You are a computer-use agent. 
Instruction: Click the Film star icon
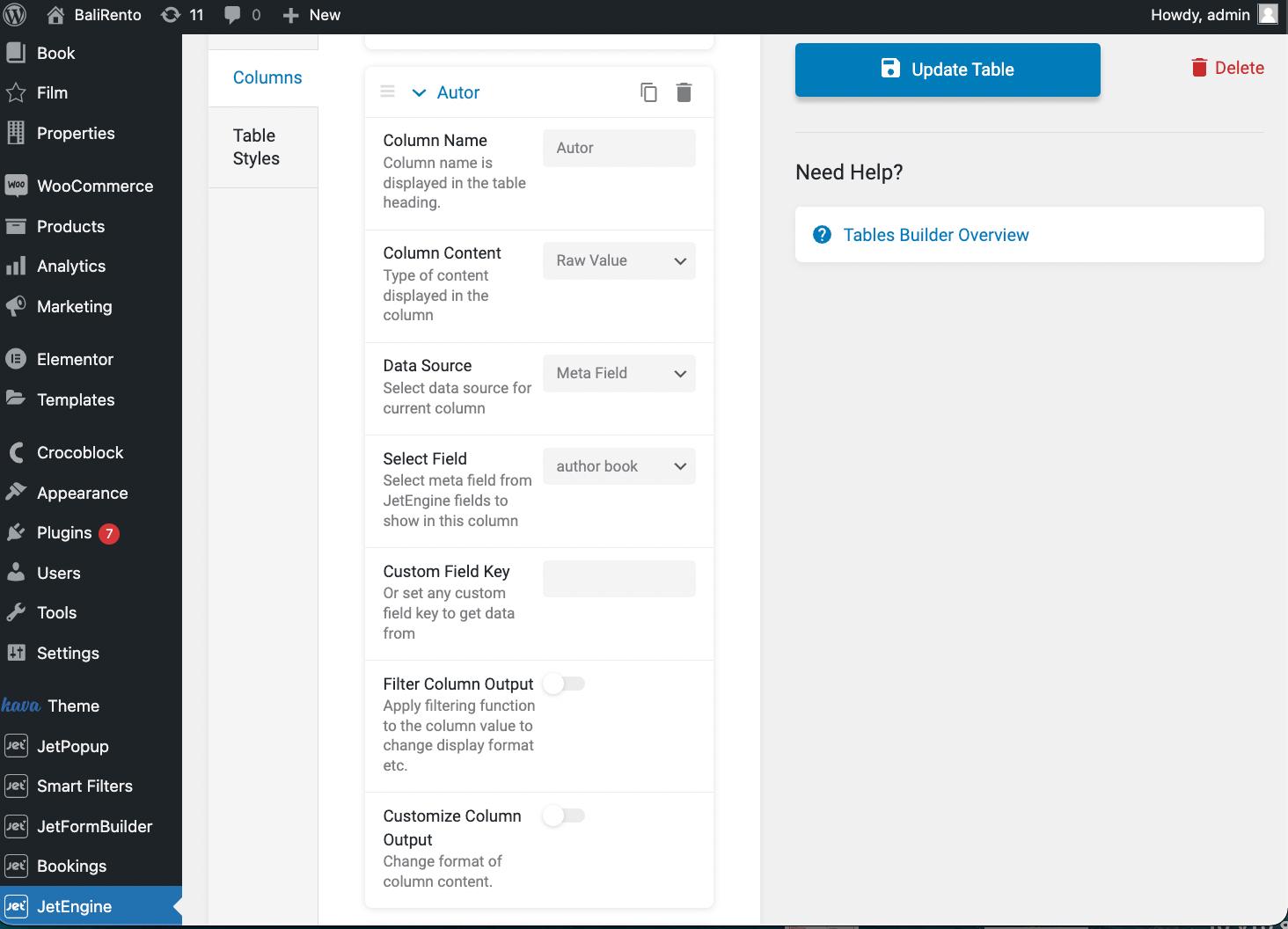click(16, 92)
